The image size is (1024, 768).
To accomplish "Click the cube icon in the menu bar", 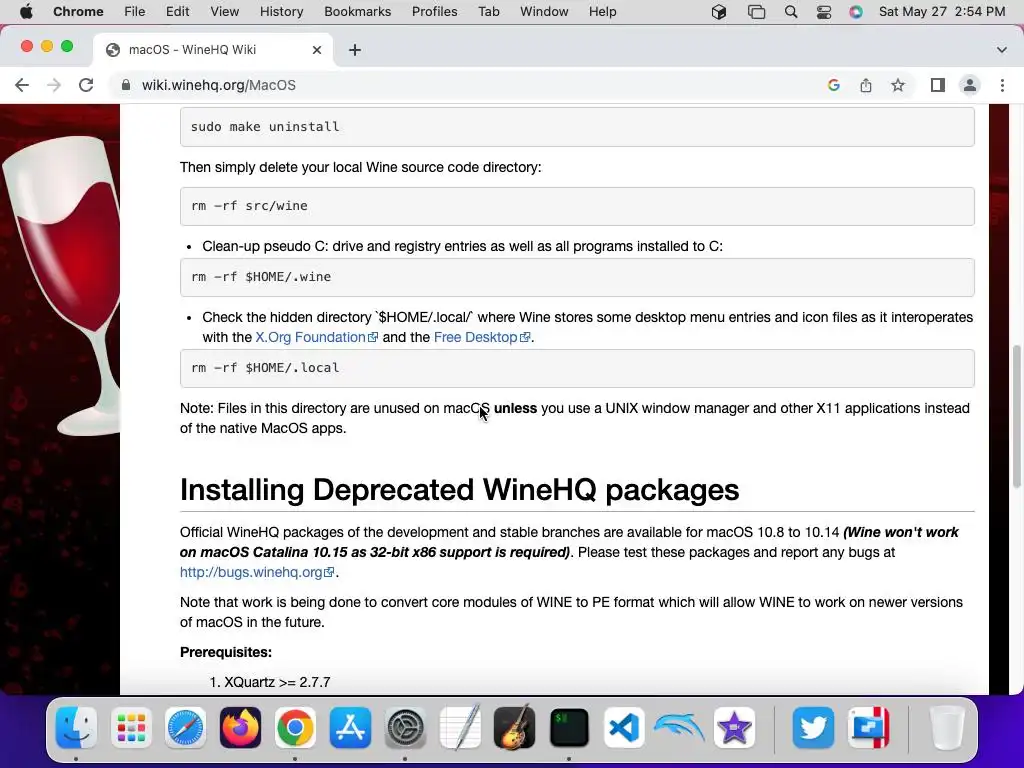I will click(x=719, y=12).
